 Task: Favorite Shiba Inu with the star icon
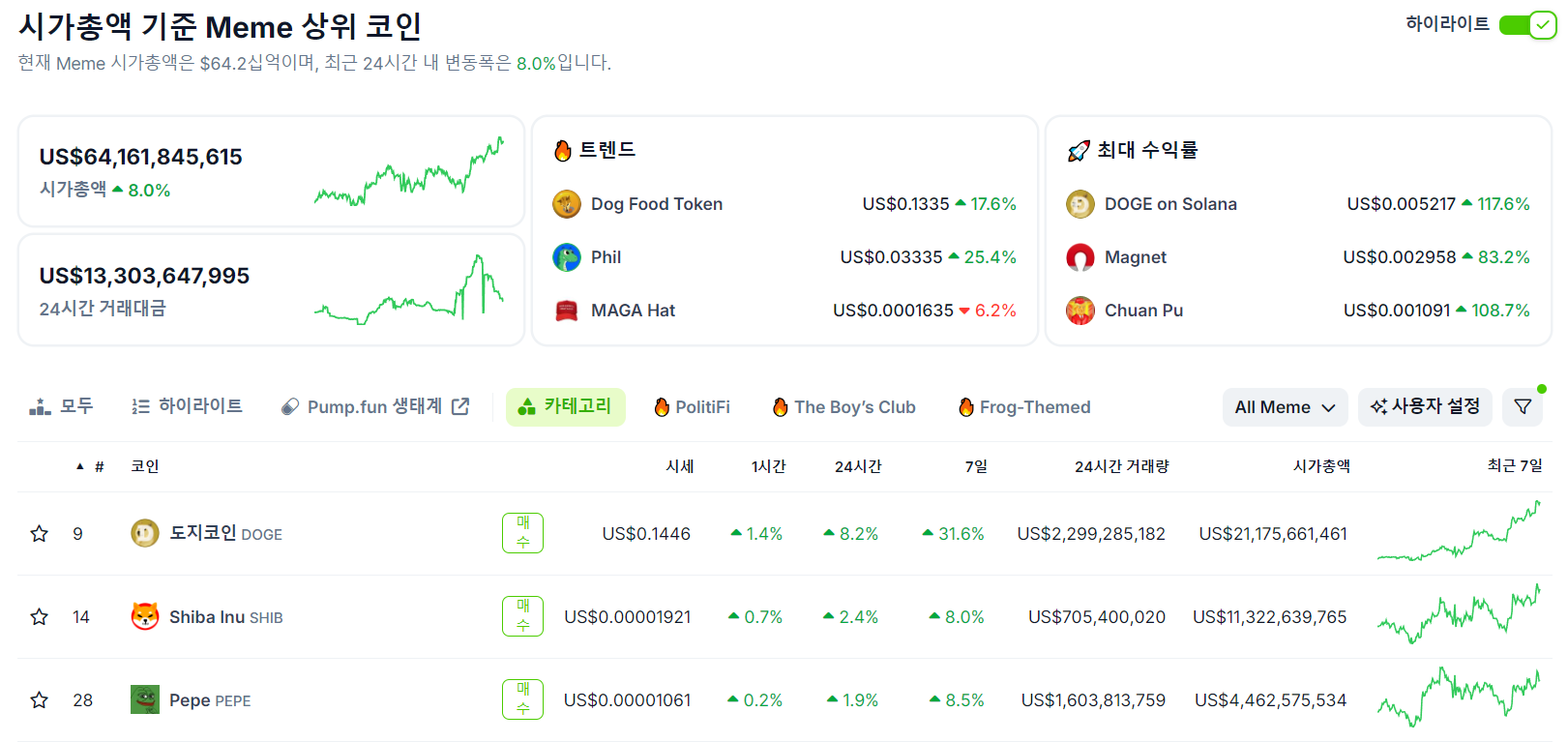coord(40,617)
